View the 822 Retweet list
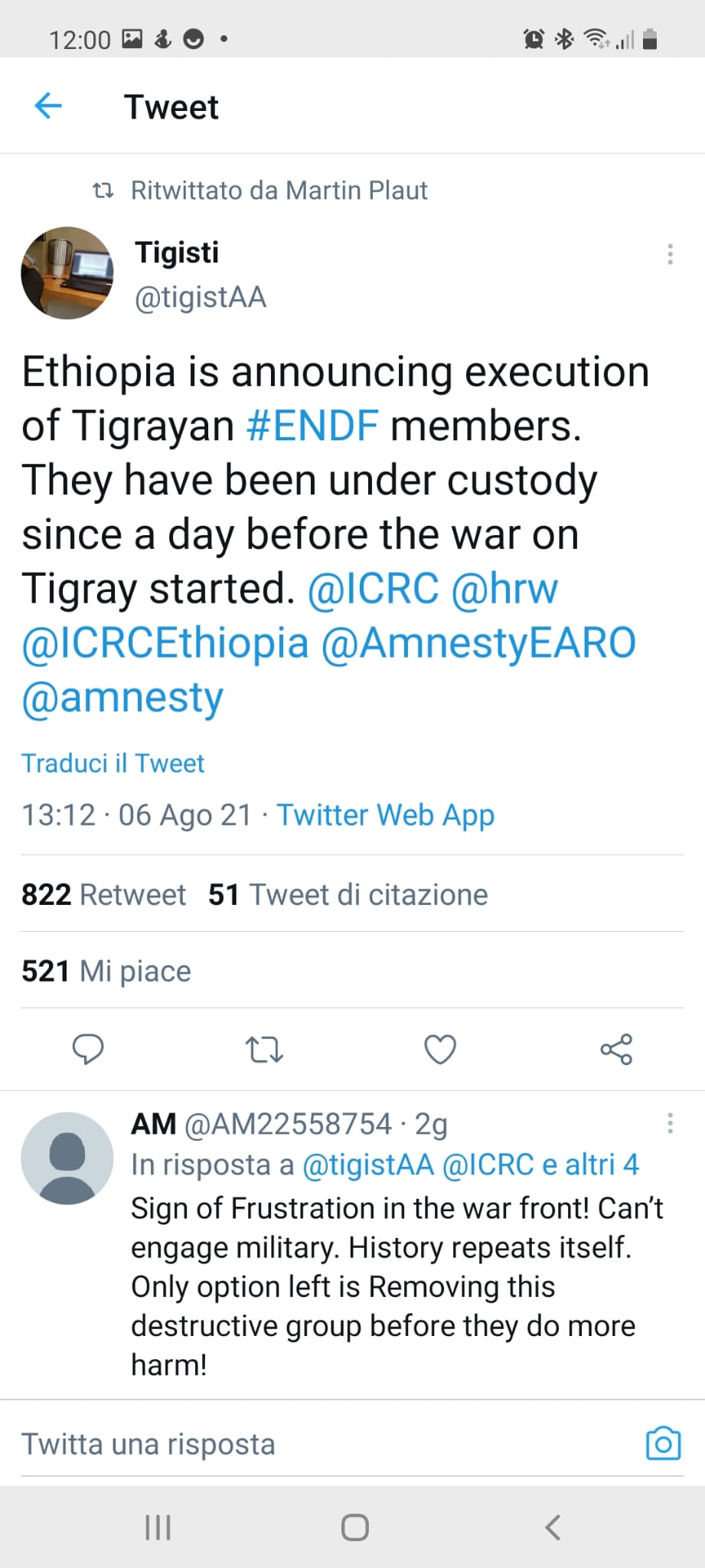The image size is (705, 1568). tap(103, 894)
